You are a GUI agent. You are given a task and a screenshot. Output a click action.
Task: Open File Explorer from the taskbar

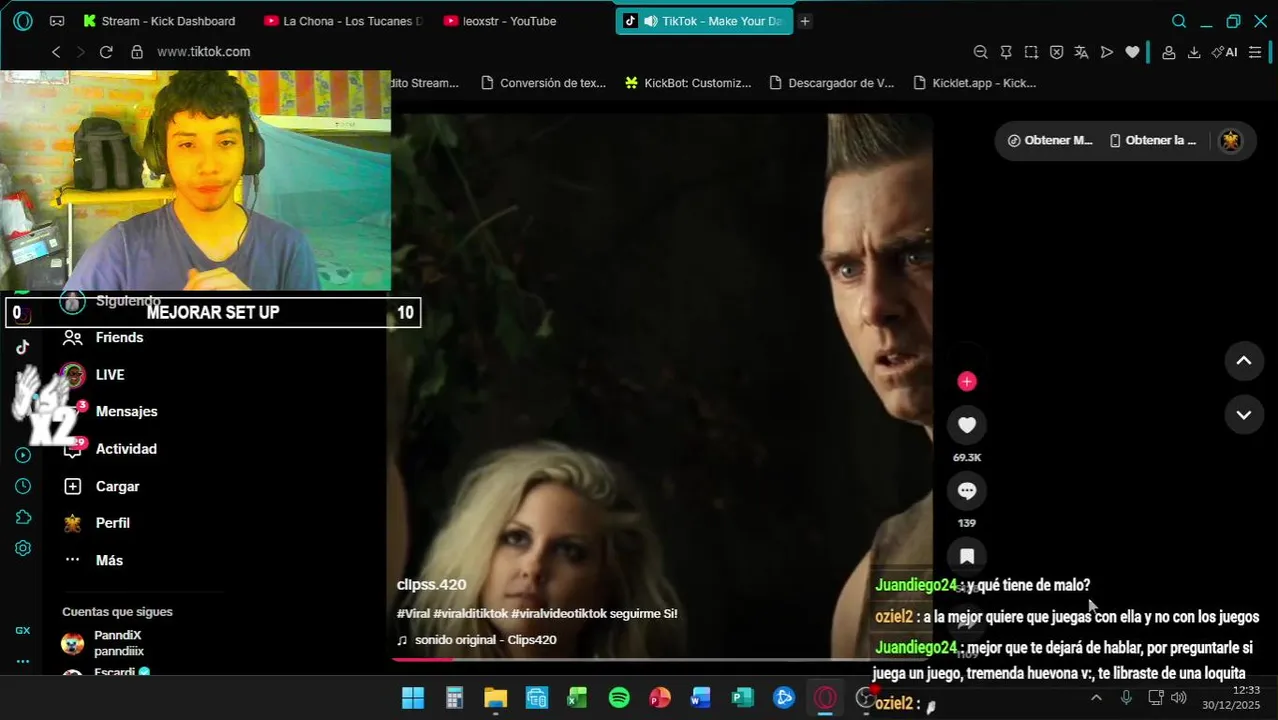495,698
